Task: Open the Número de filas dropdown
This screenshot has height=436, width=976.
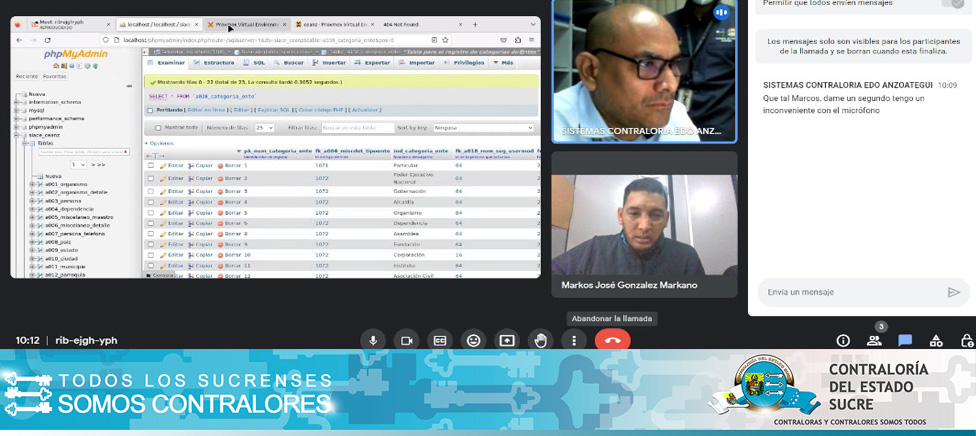Action: pyautogui.click(x=264, y=128)
